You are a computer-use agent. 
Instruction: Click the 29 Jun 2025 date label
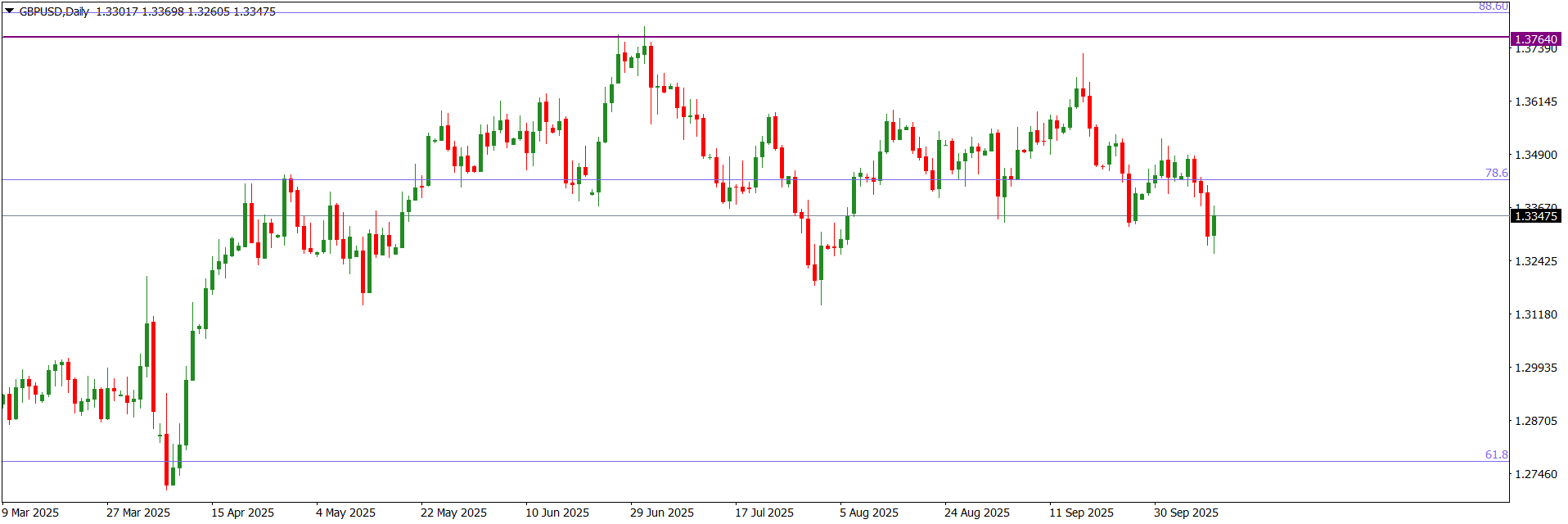tap(661, 513)
